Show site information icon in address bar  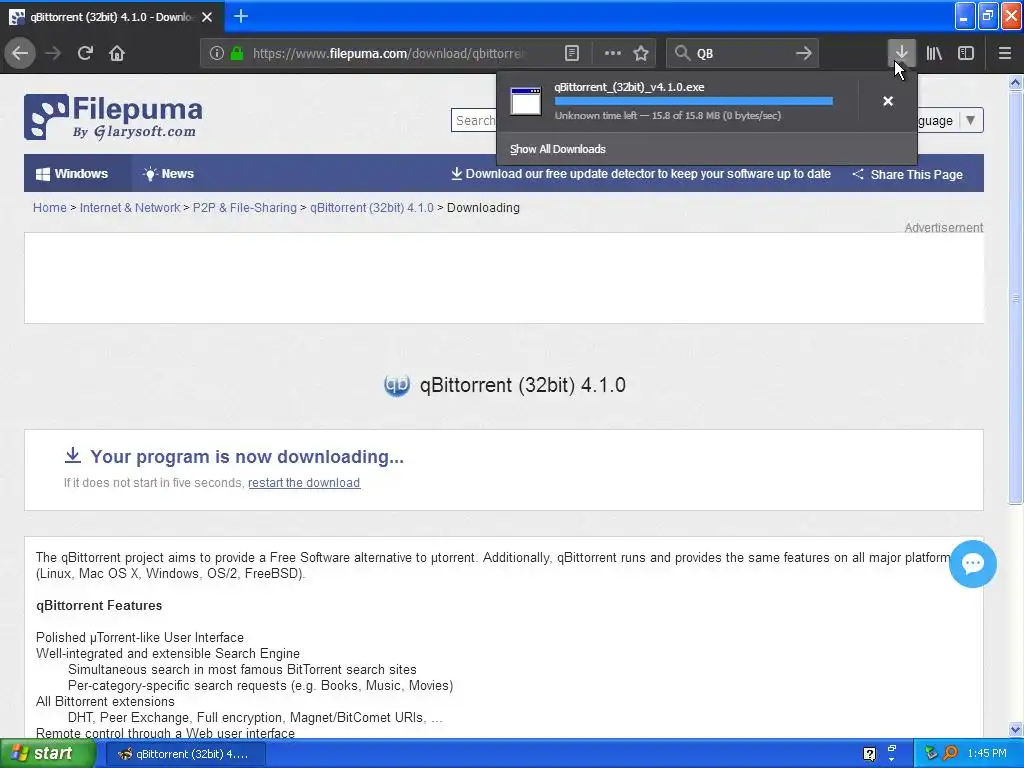(x=216, y=53)
